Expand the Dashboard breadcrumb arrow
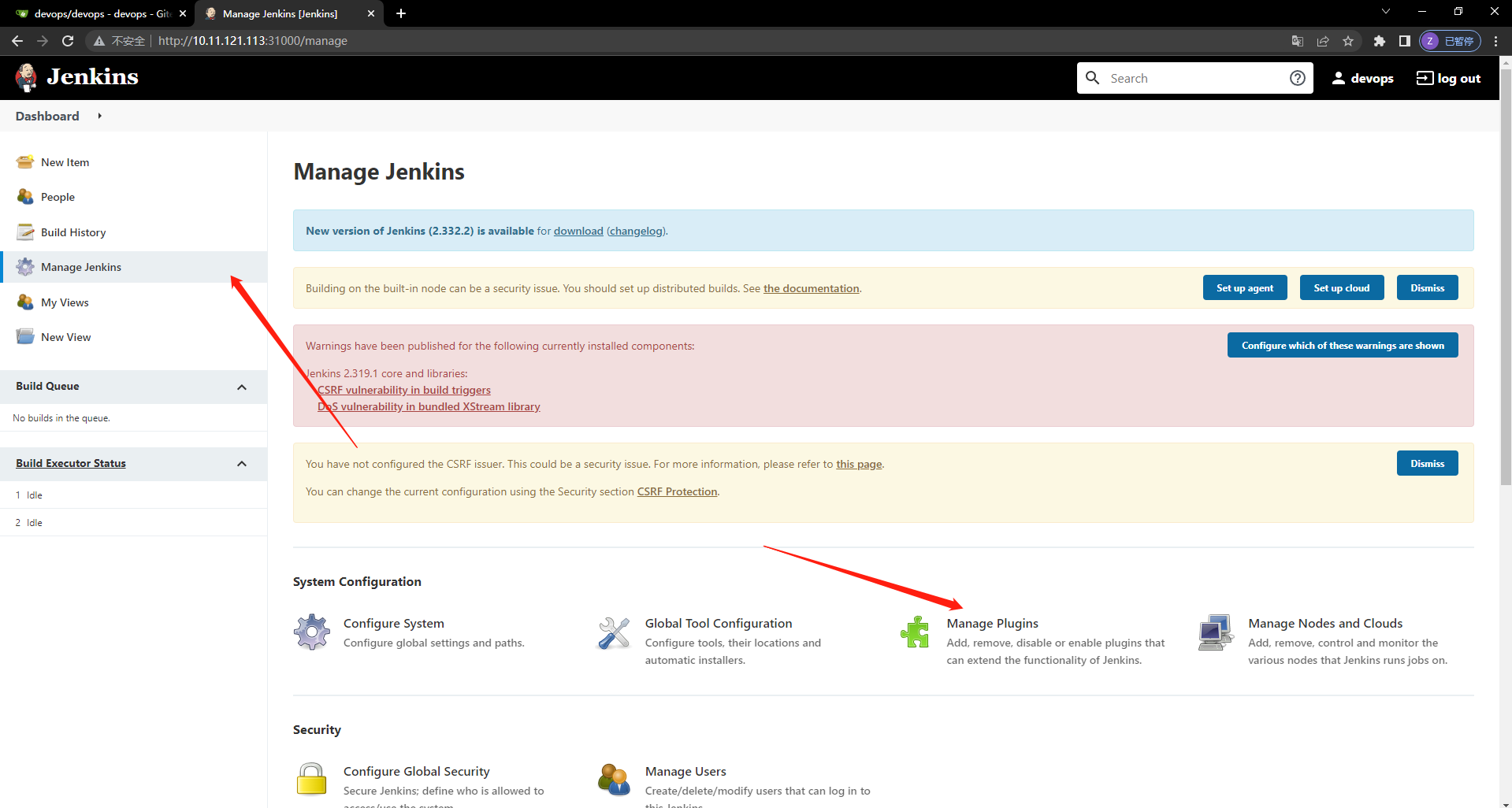Viewport: 1512px width, 808px height. pyautogui.click(x=99, y=116)
